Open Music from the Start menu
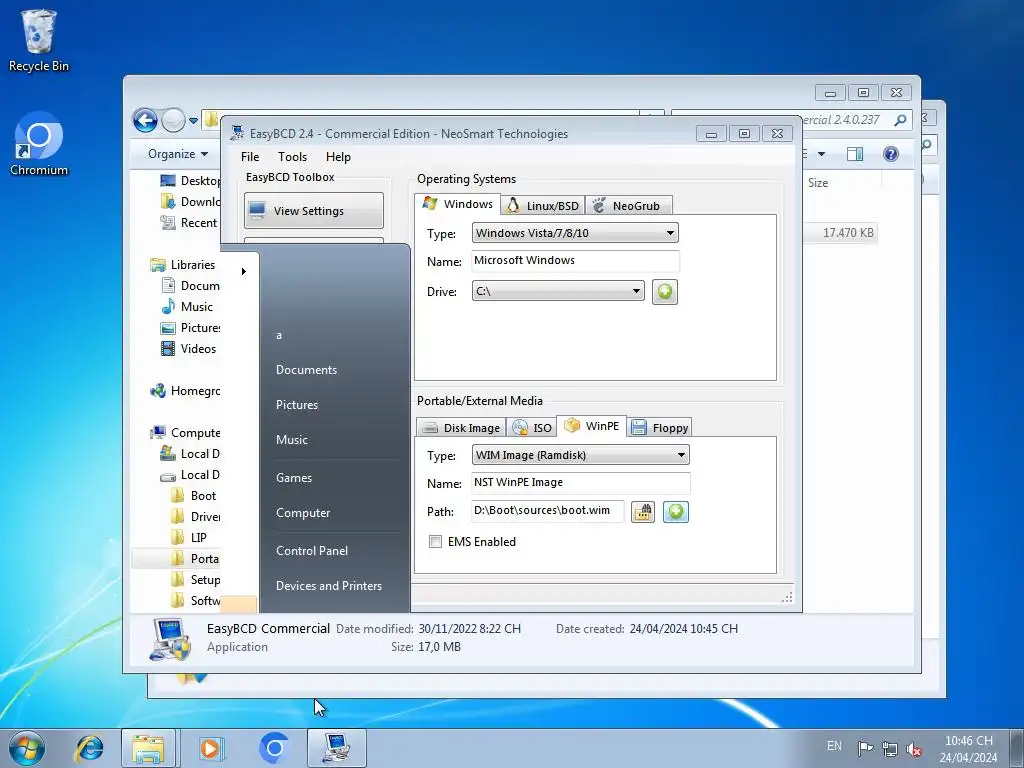This screenshot has height=768, width=1024. click(x=292, y=440)
